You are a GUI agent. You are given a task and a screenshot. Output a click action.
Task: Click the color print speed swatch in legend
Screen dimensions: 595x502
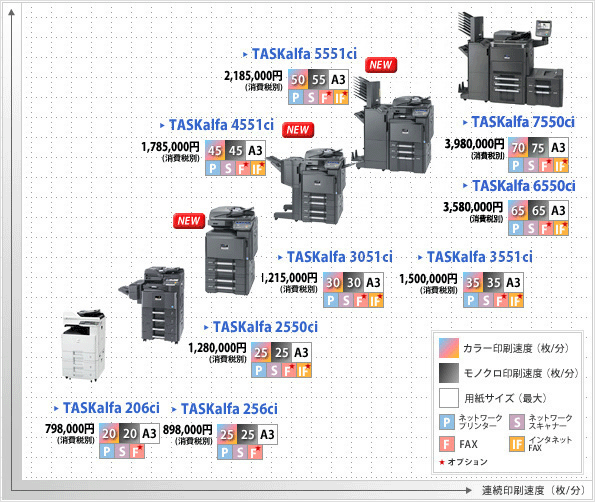pyautogui.click(x=449, y=348)
